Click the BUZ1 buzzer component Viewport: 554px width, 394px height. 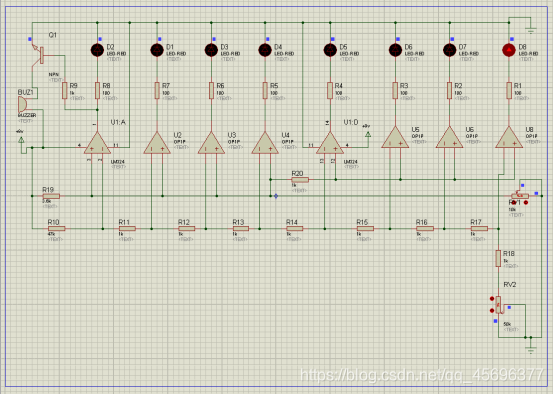click(x=23, y=105)
